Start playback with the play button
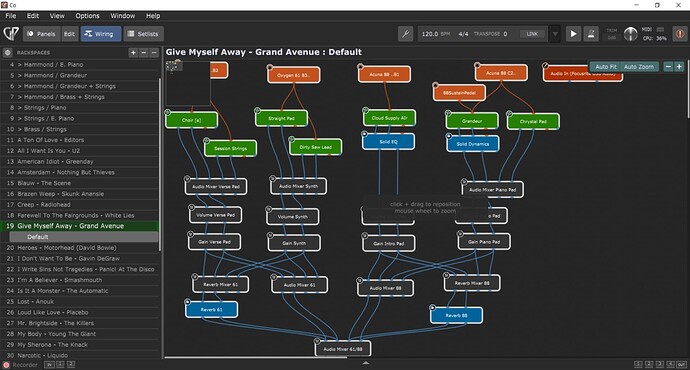 (x=573, y=34)
